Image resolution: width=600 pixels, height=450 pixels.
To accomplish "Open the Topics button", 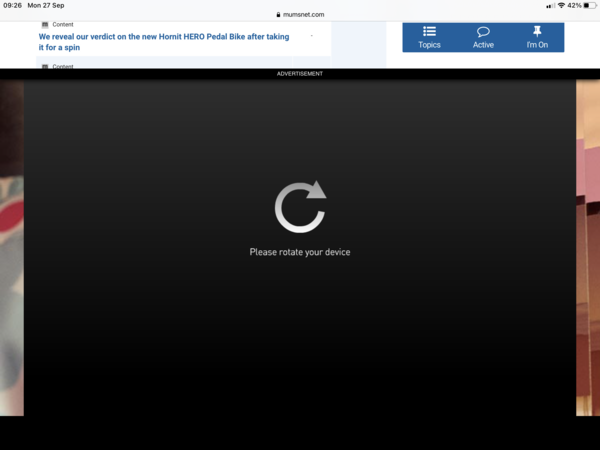I will 429,38.
